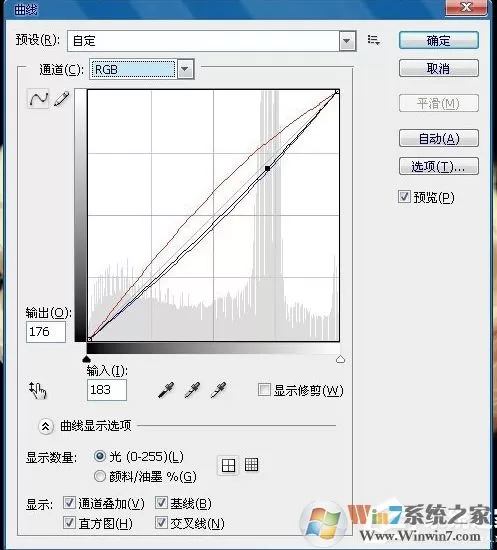
Task: Activate the on-image hand adjustment tool
Action: (38, 390)
